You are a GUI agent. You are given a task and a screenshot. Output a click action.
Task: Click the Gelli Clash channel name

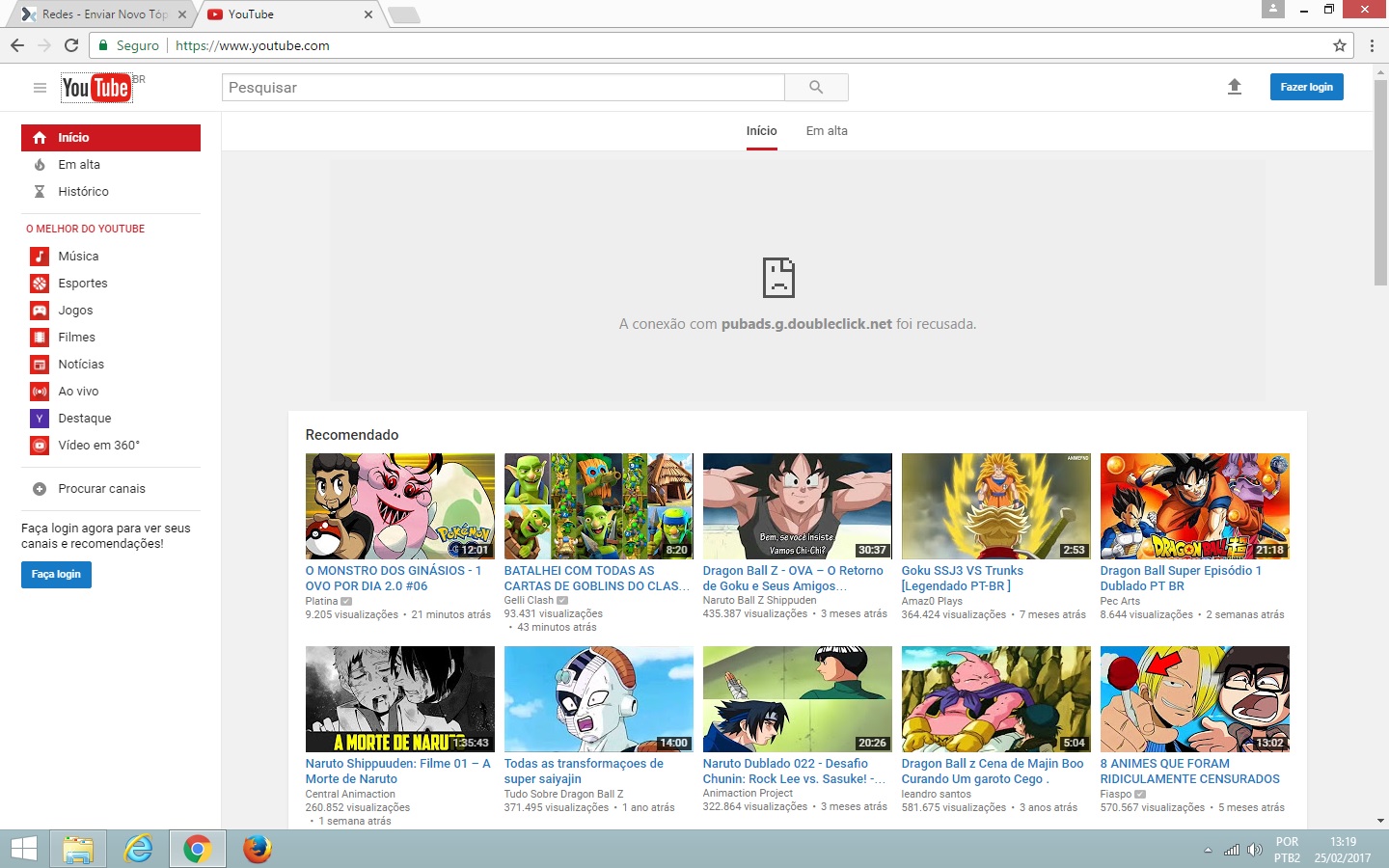coord(529,601)
